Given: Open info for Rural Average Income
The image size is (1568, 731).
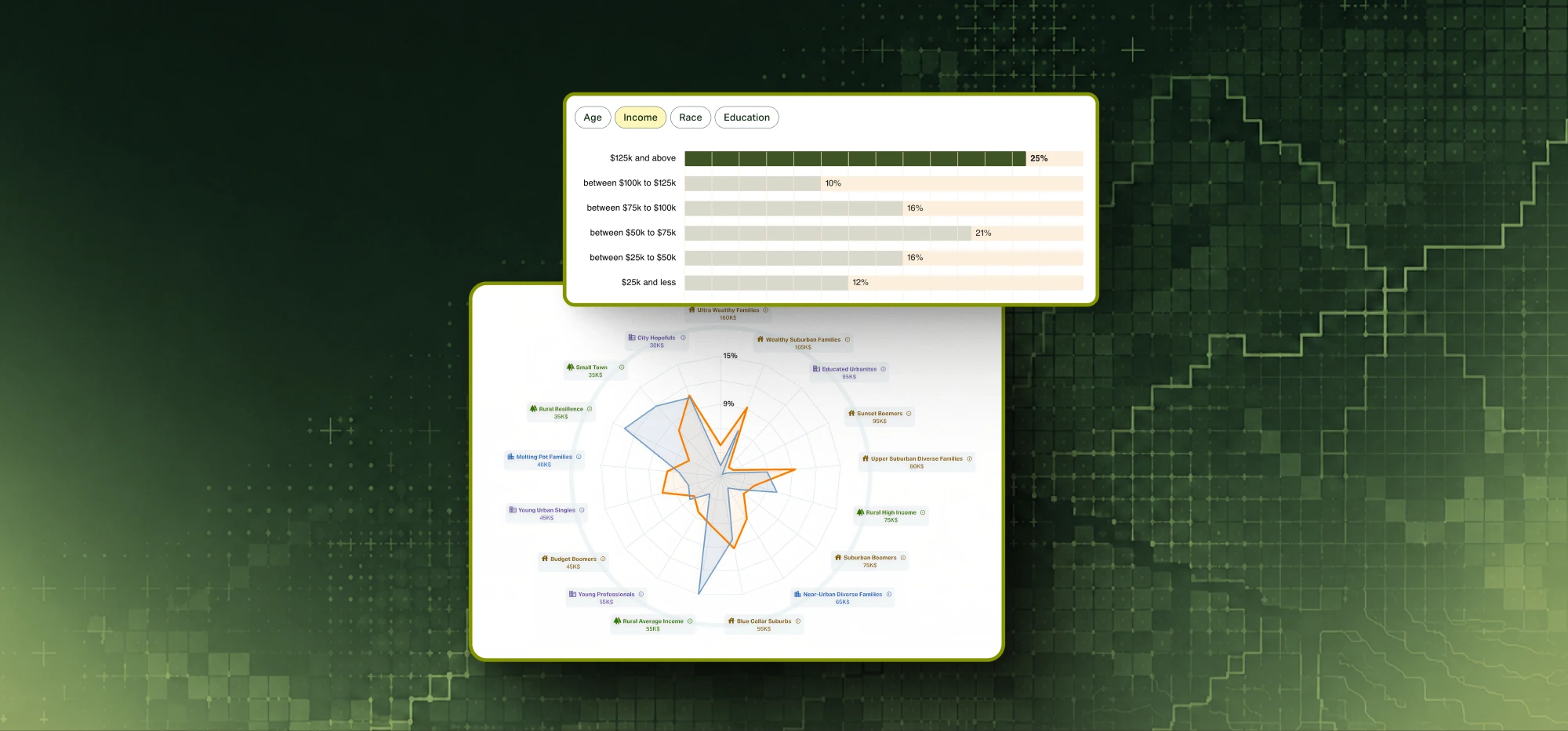Looking at the screenshot, I should (x=690, y=621).
